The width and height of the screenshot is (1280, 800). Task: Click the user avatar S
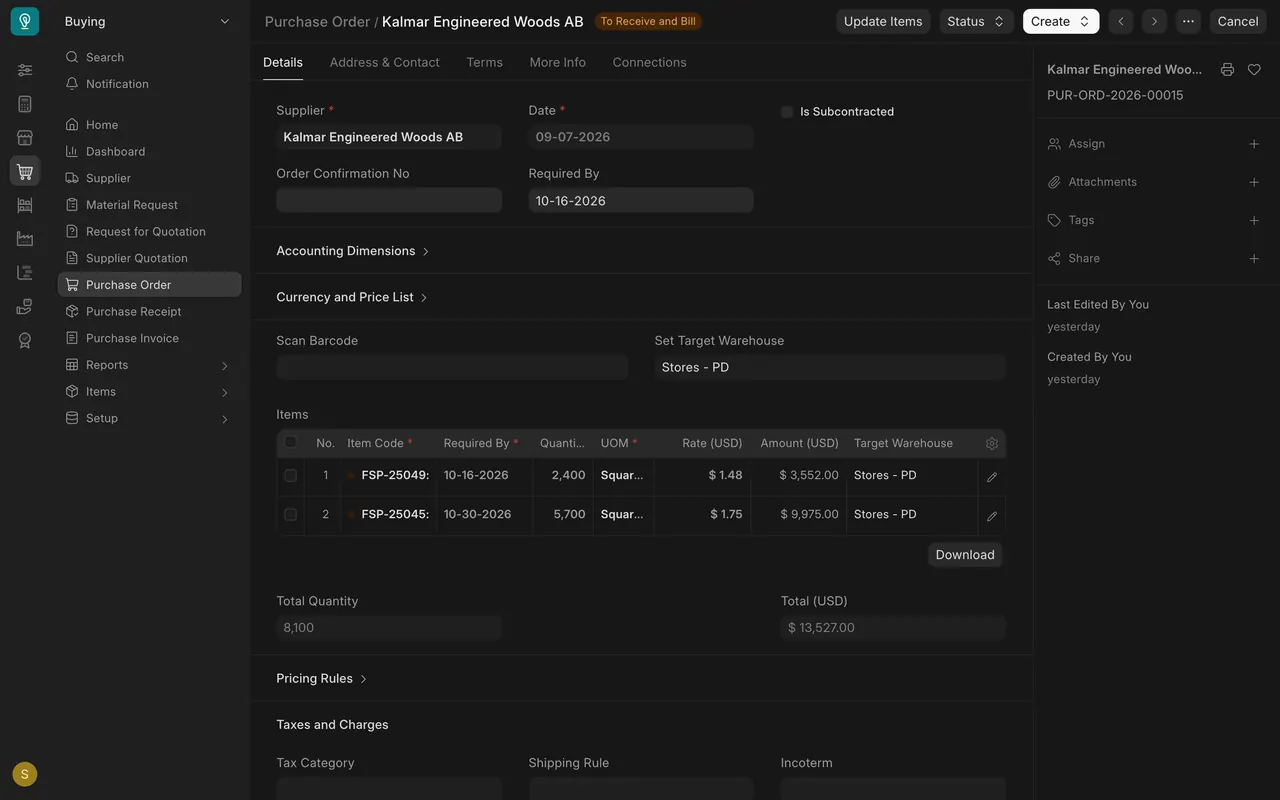coord(25,774)
